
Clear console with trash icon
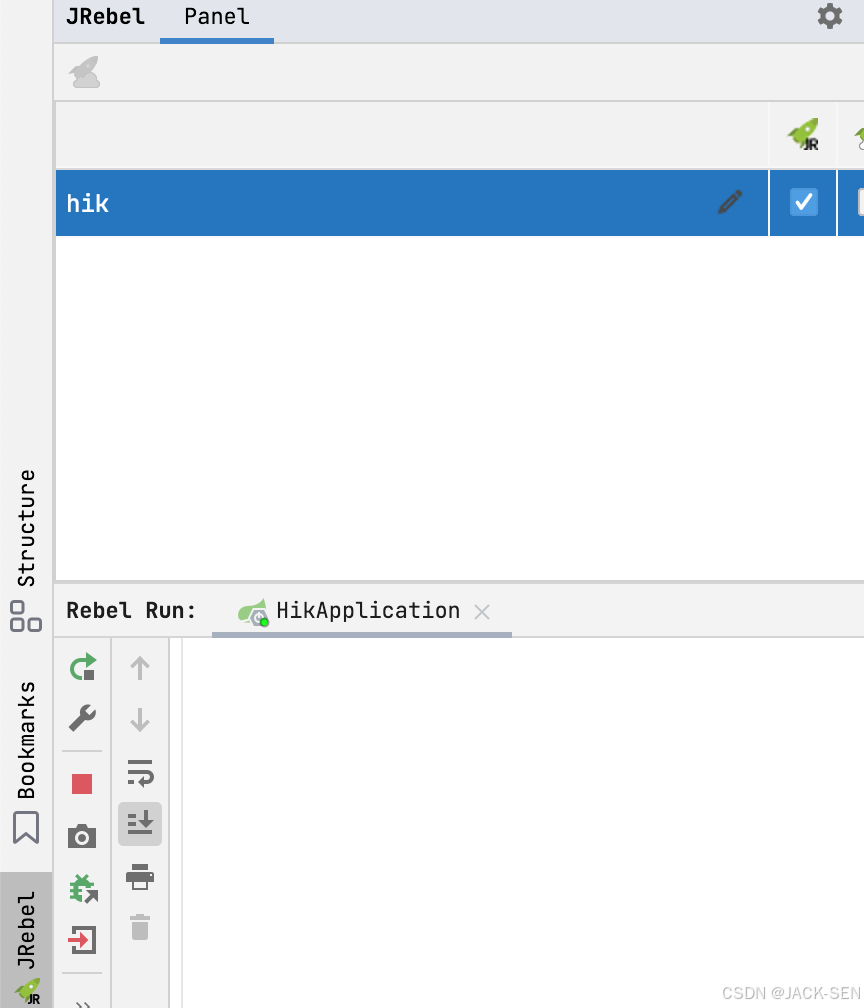tap(140, 928)
